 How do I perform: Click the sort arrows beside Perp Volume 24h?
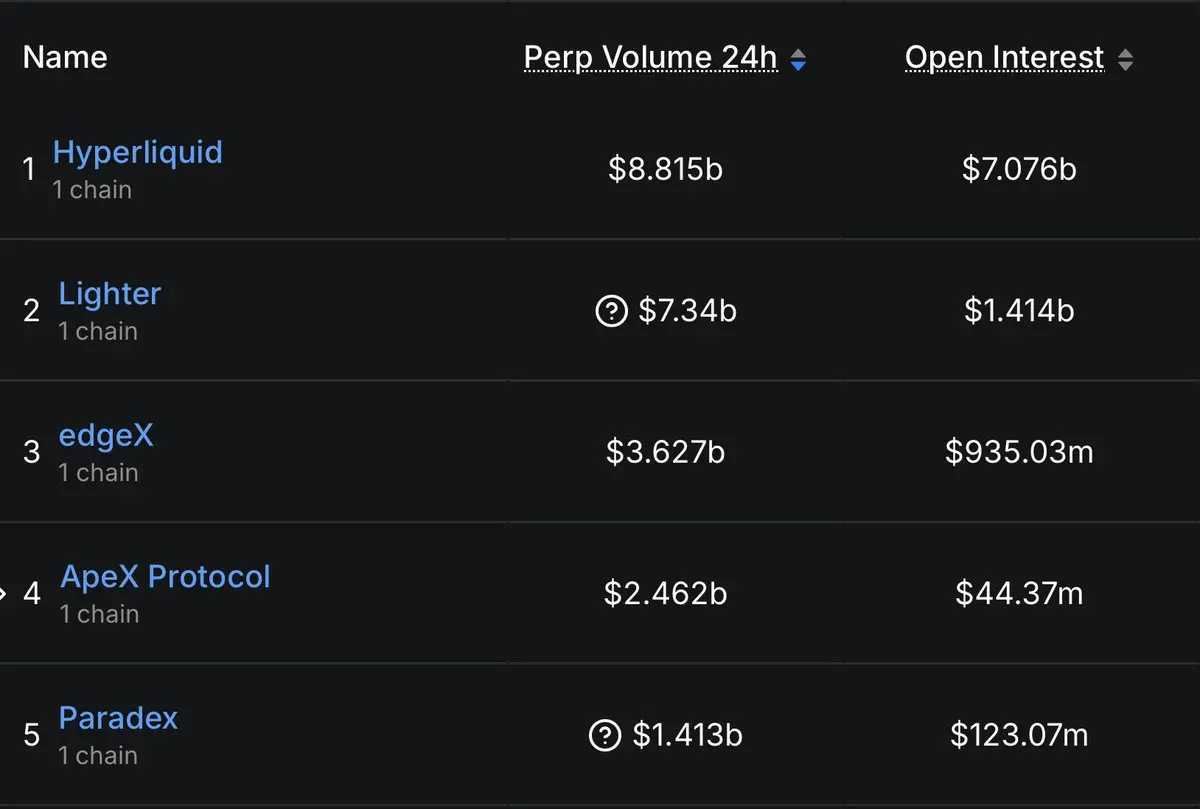(798, 61)
